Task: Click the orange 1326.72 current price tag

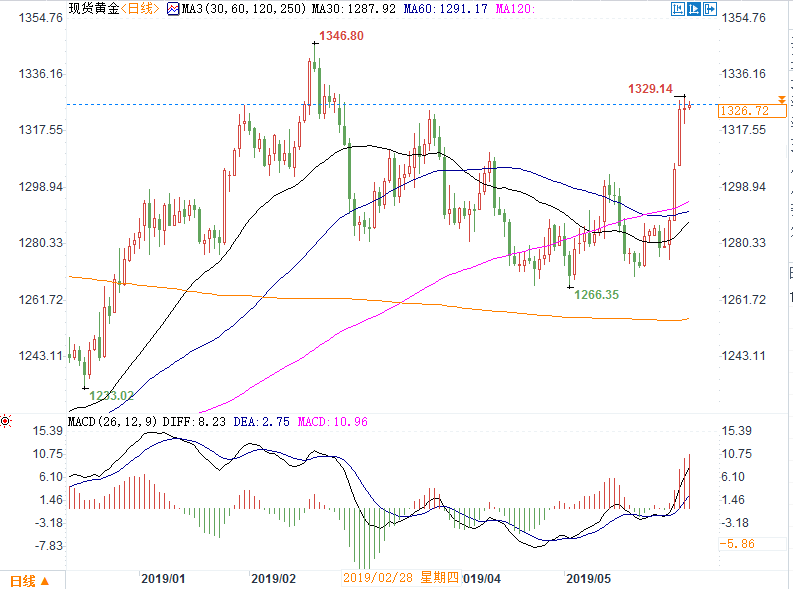Action: tap(753, 111)
